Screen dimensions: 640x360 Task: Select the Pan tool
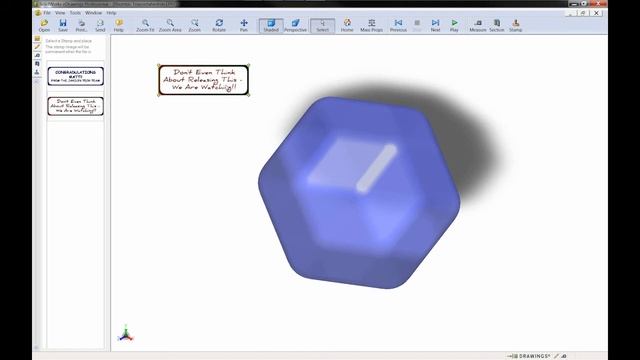pos(244,25)
